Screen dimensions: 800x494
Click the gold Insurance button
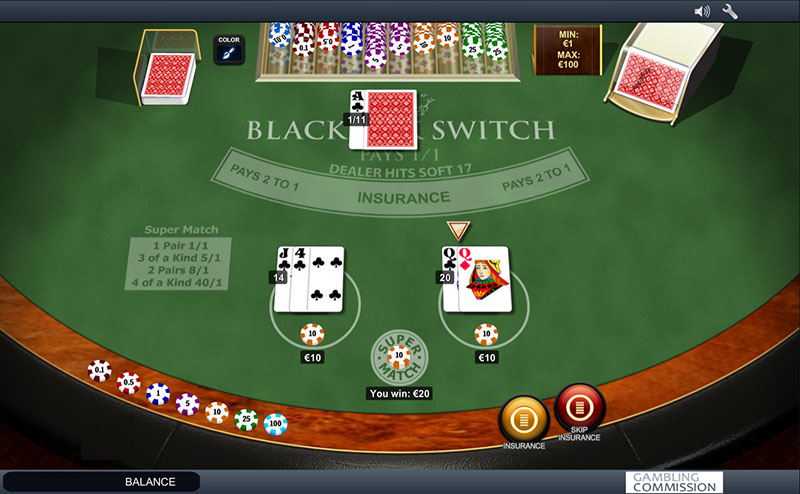[523, 420]
